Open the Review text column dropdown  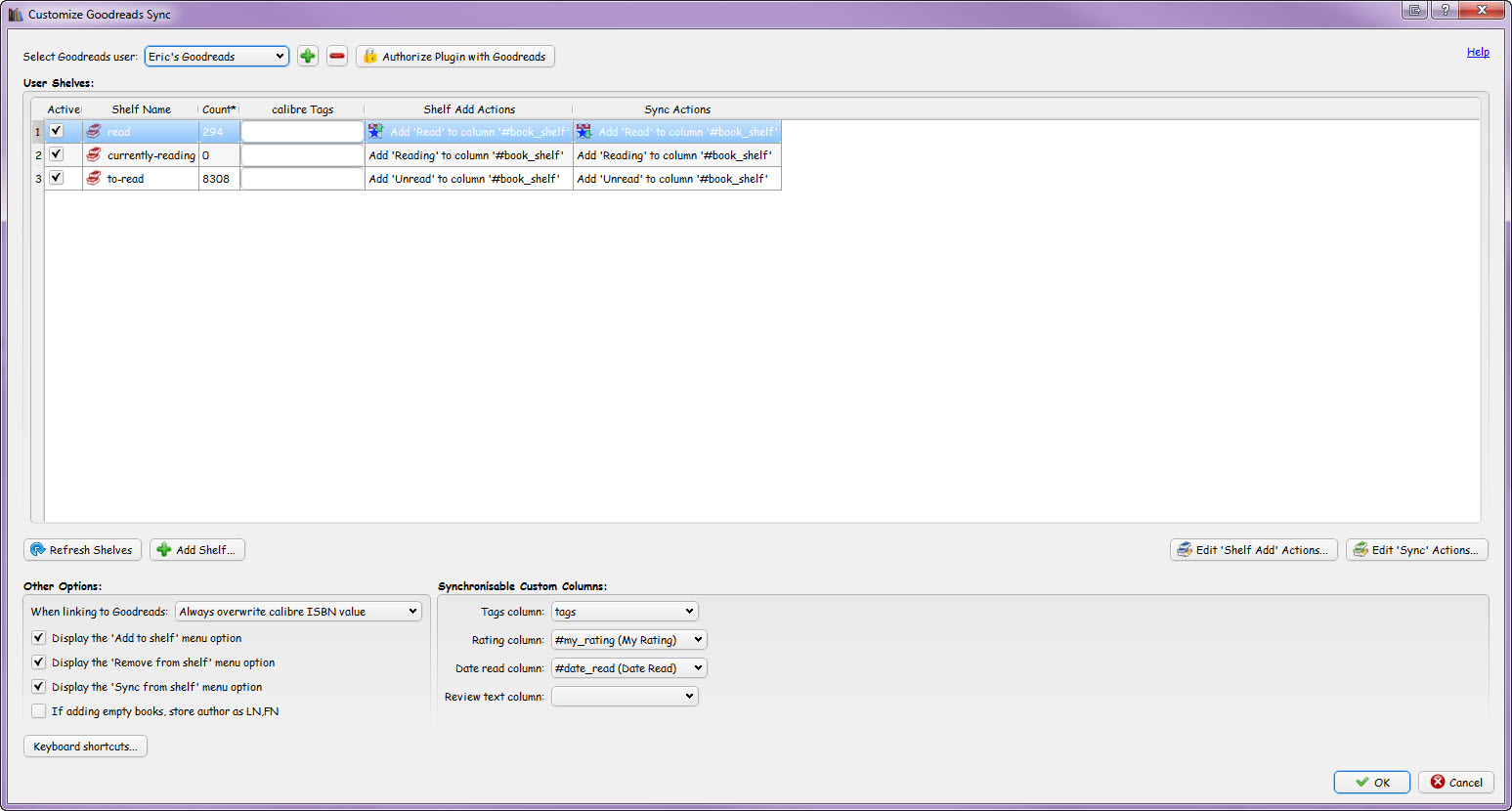[x=625, y=697]
